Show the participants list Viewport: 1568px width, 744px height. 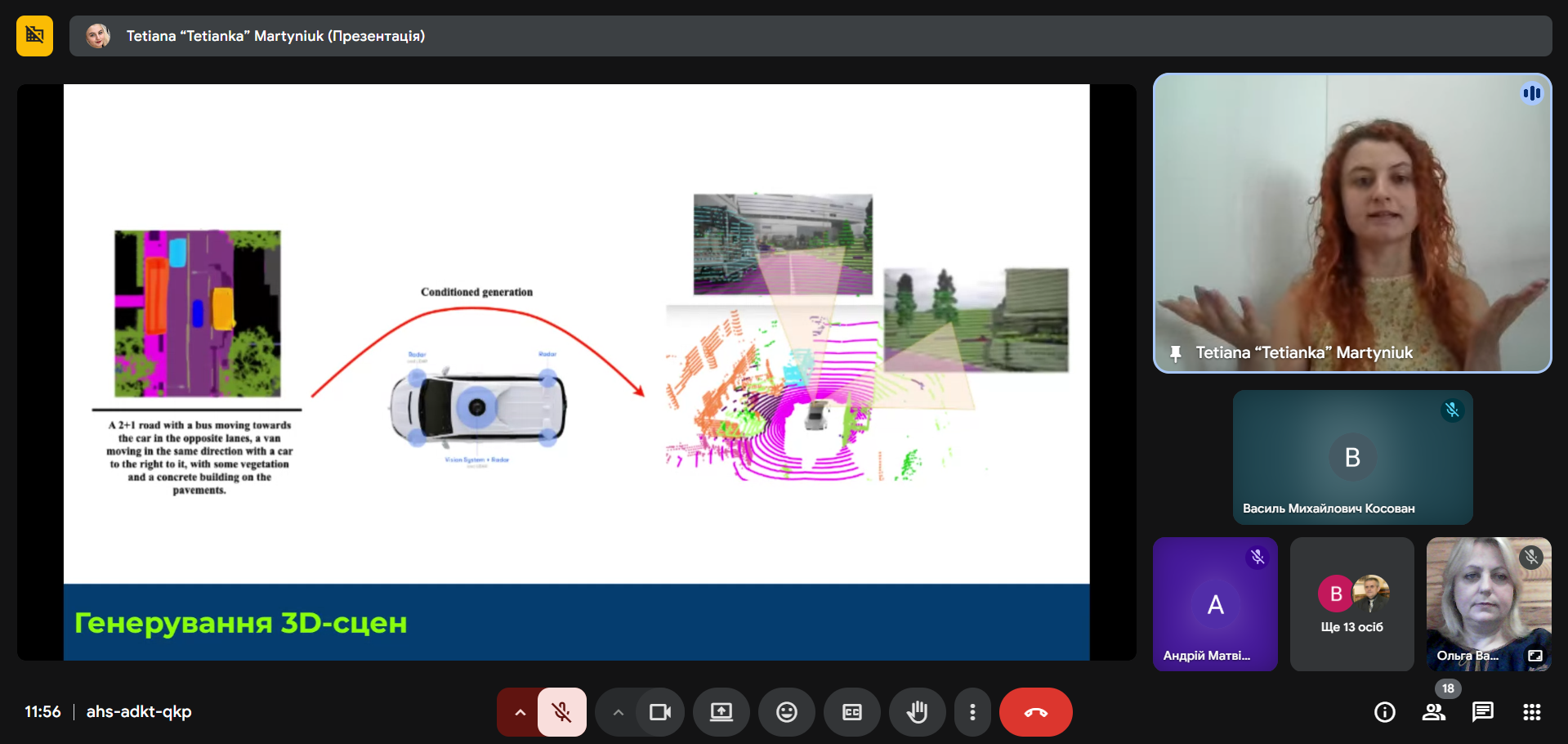[1434, 712]
